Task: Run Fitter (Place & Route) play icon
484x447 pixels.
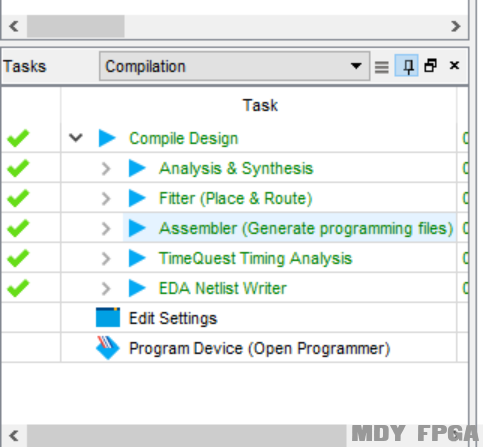Action: (x=137, y=198)
